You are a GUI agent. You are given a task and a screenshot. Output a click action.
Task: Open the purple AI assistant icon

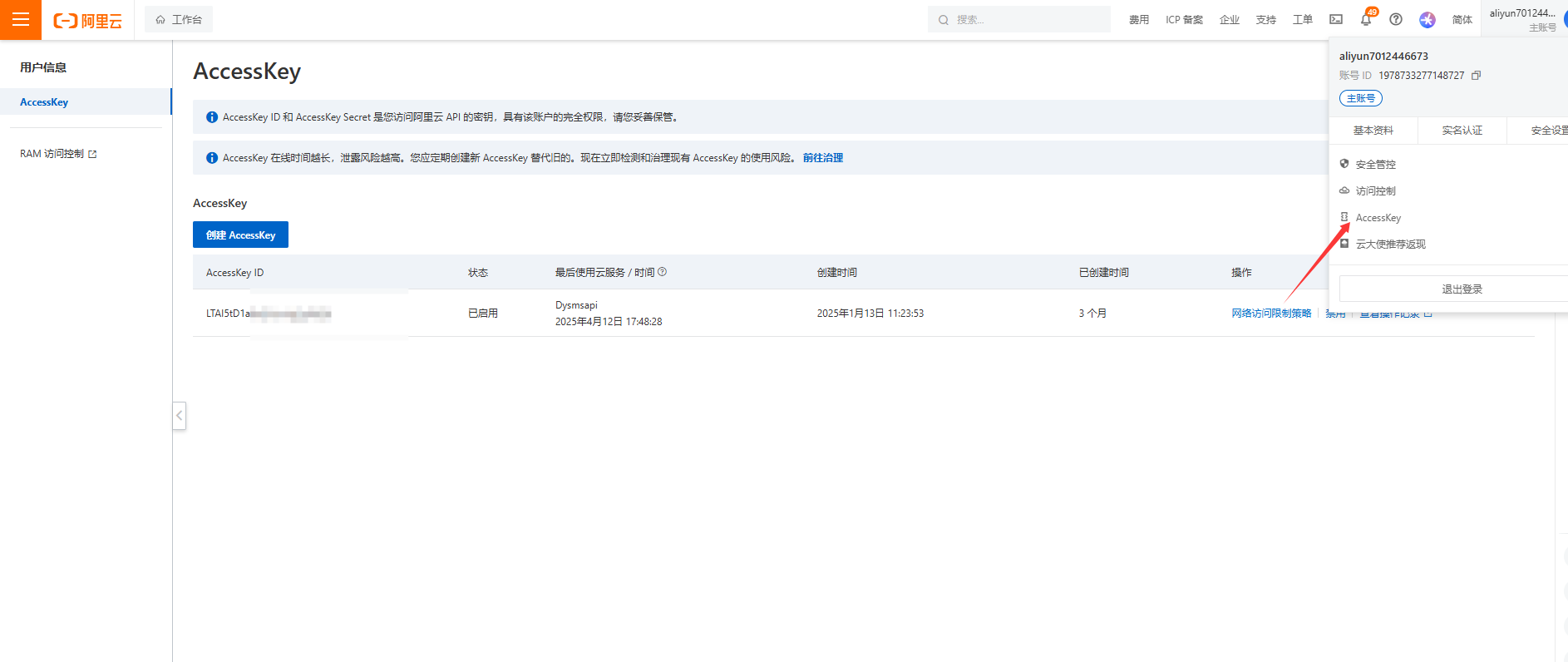[x=1427, y=19]
